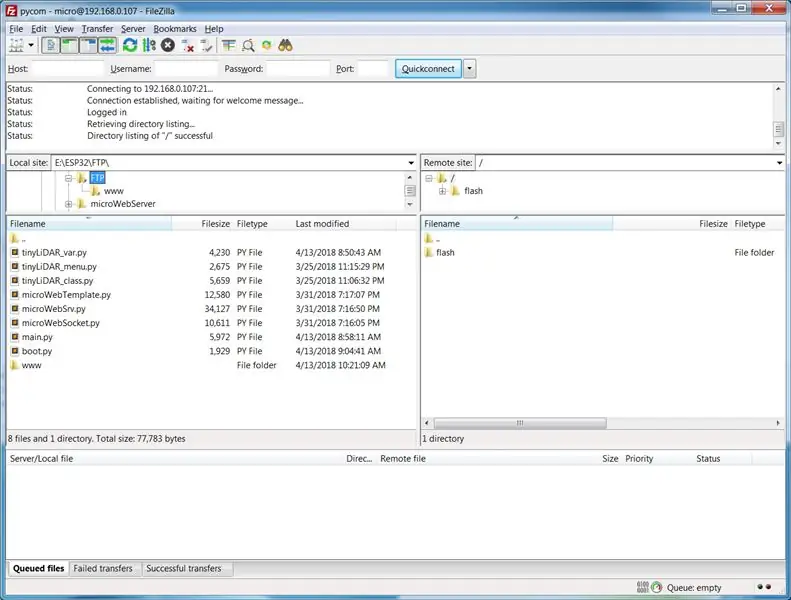Click the Quickconnect button
The height and width of the screenshot is (600, 791).
[428, 69]
